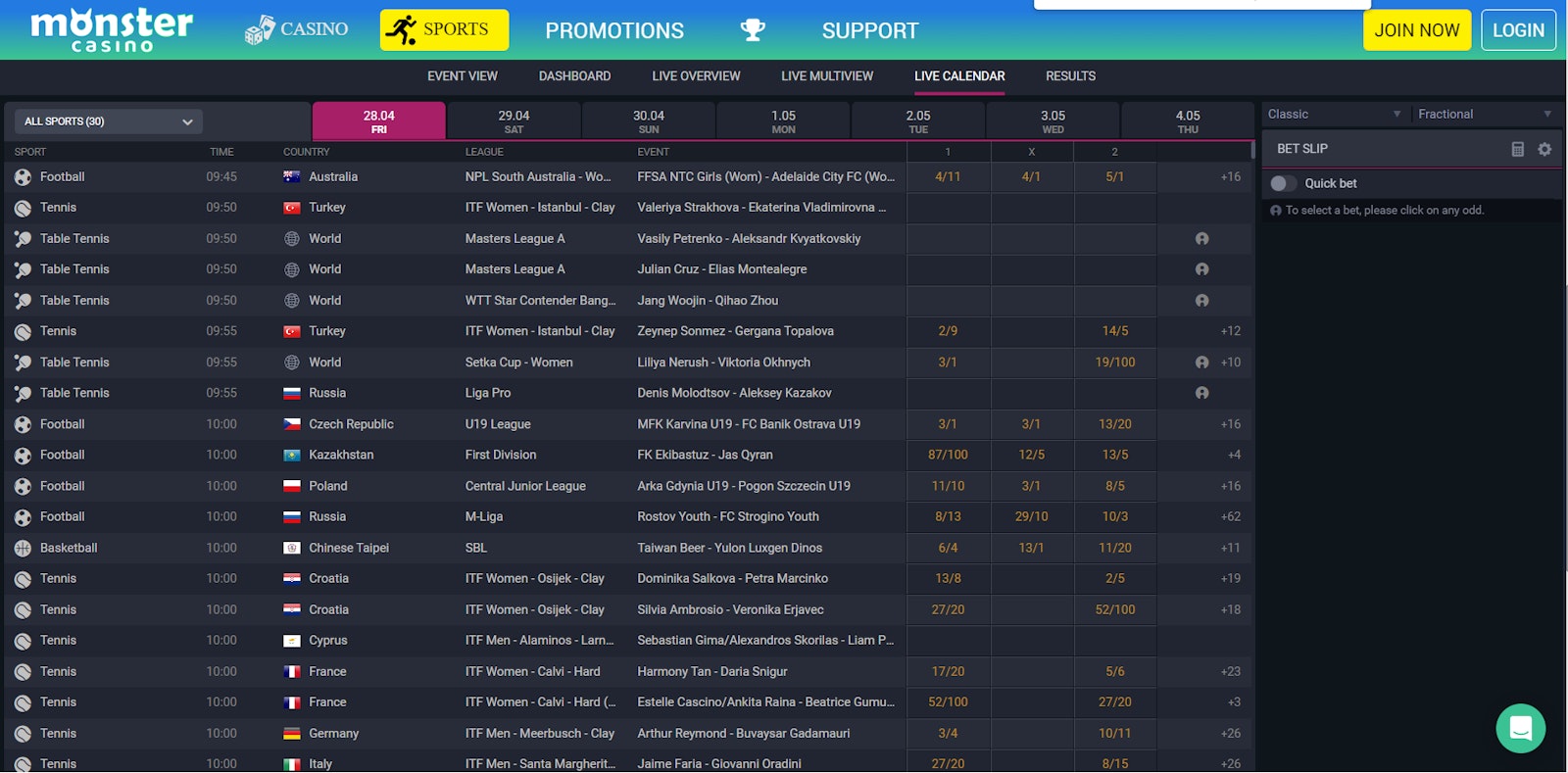Enable the Quick bet toggle
Image resolution: width=1568 pixels, height=773 pixels.
1283,183
